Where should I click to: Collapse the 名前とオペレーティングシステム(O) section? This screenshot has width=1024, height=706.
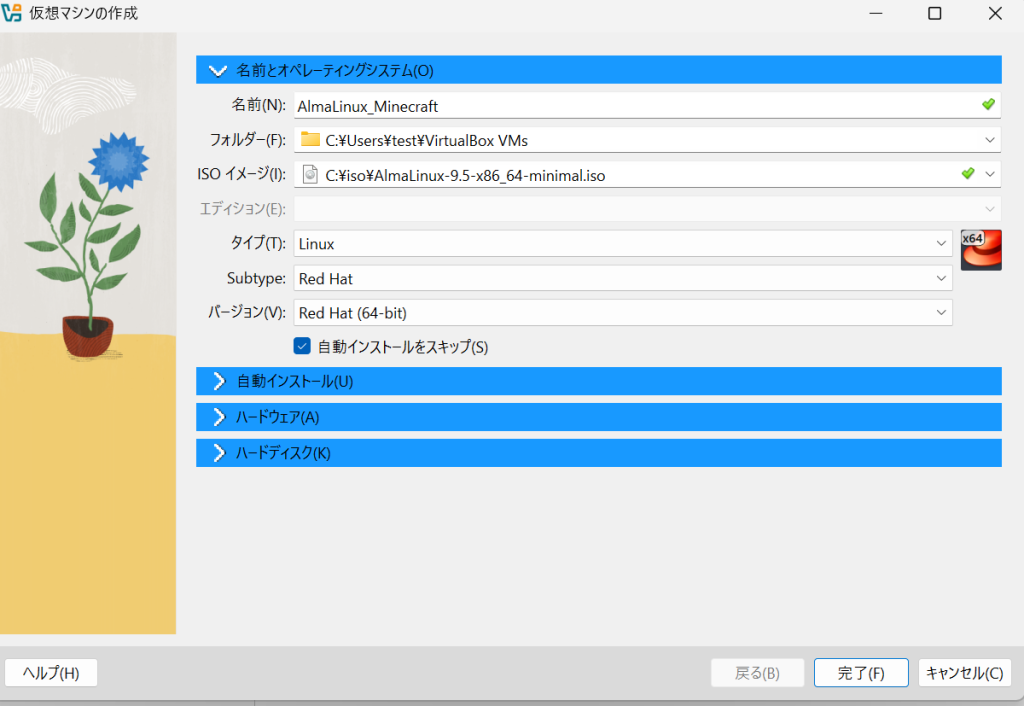pos(599,70)
